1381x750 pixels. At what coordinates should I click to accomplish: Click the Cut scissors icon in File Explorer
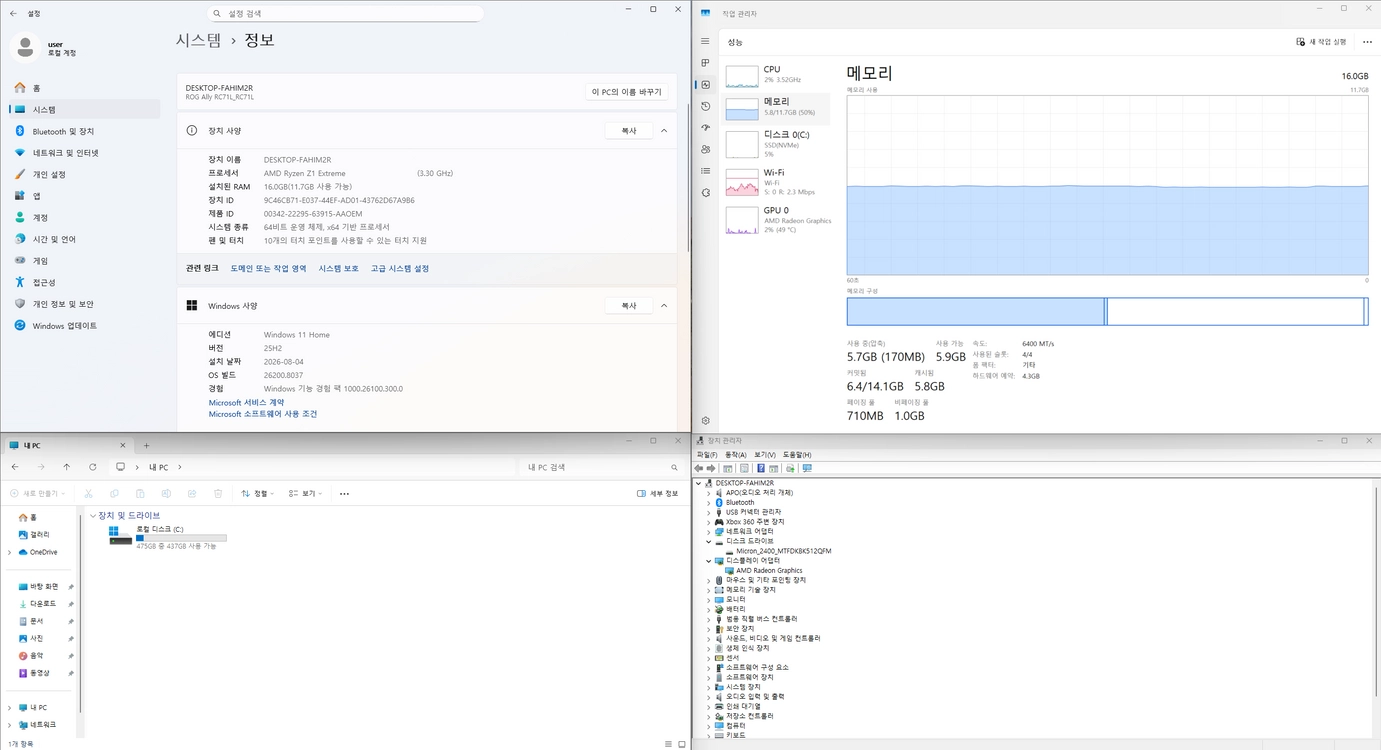(88, 493)
